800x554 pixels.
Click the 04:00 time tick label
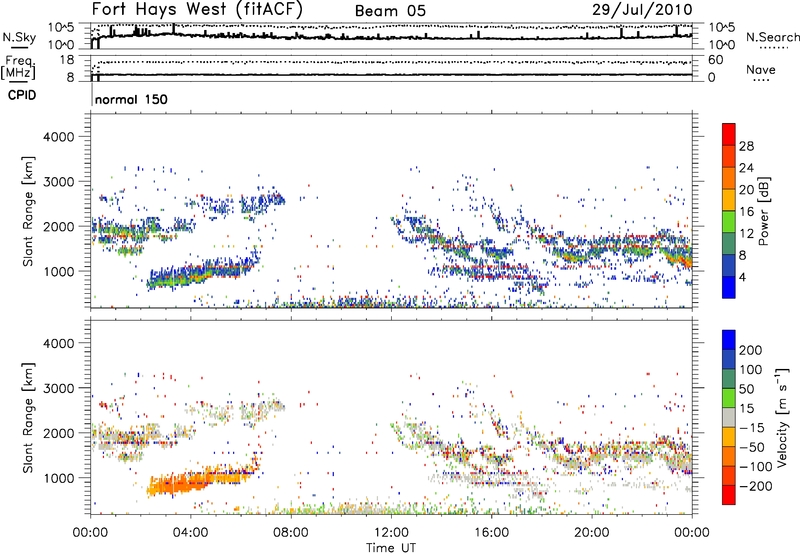[191, 533]
